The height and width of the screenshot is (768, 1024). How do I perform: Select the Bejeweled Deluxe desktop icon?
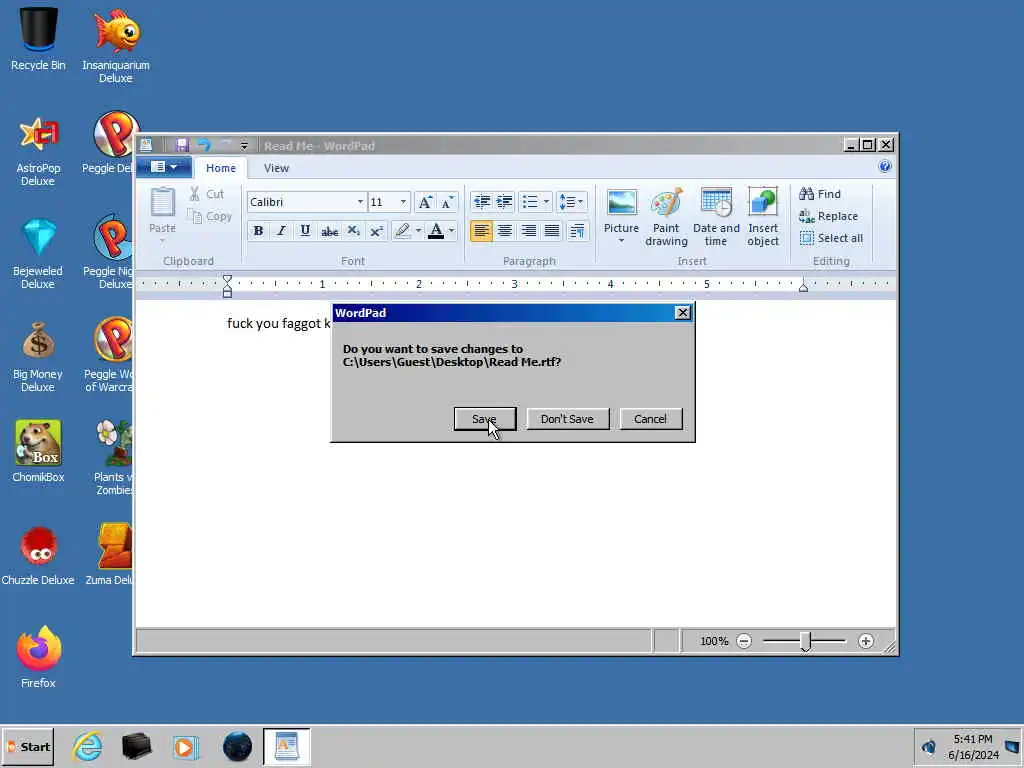point(38,253)
